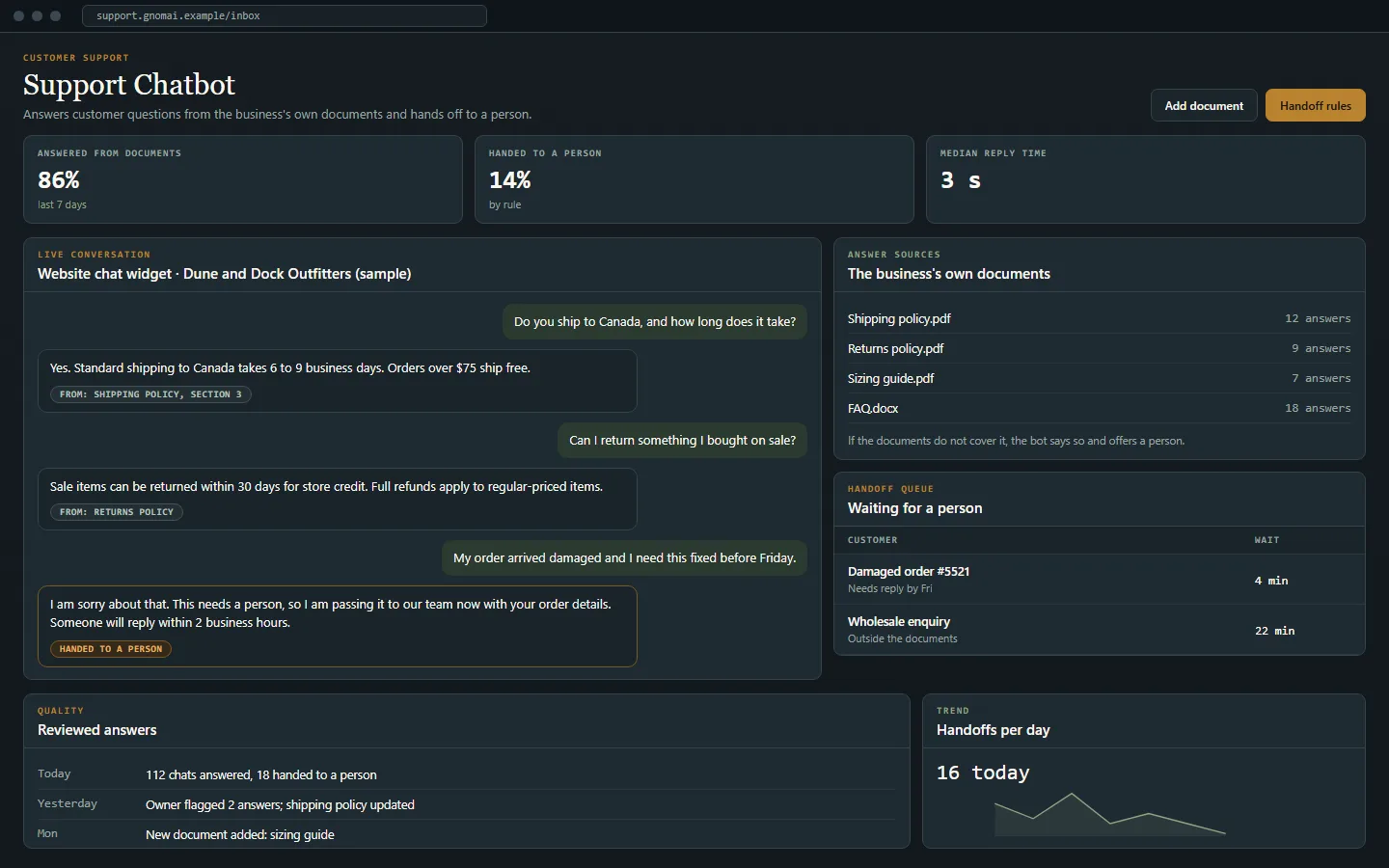
Task: Select the '16 today' handoff count
Action: point(983,773)
